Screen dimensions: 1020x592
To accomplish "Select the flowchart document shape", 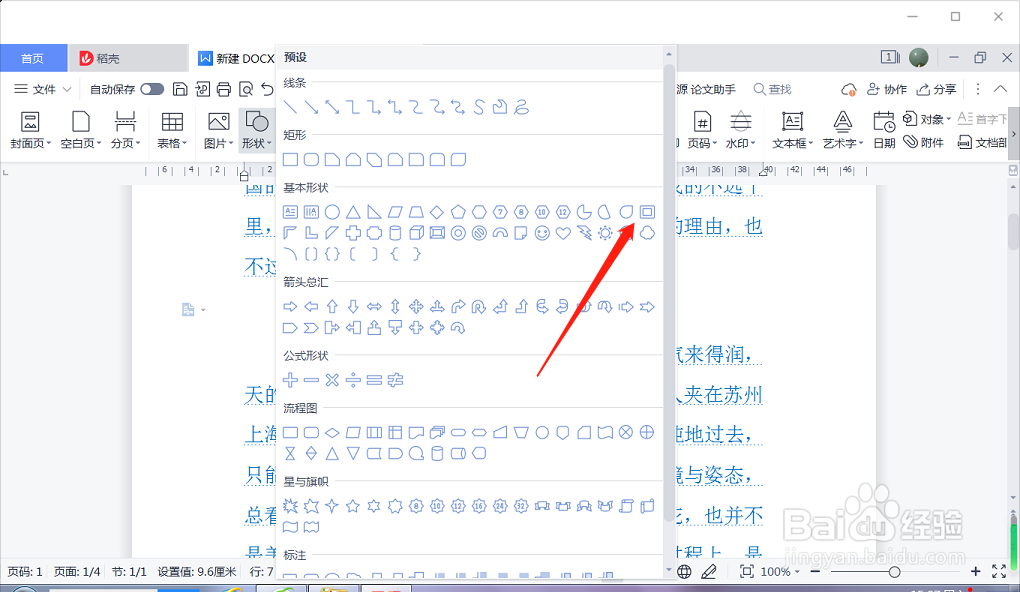I will (416, 433).
